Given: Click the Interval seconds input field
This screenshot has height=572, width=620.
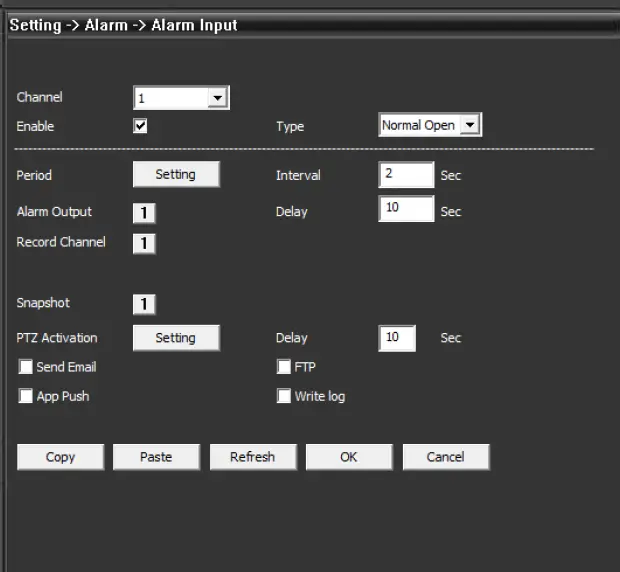Looking at the screenshot, I should pos(406,175).
